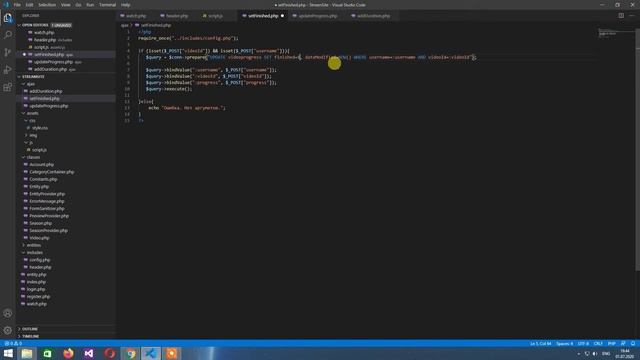Viewport: 640px width, 360px height.
Task: Open the File menu
Action: pyautogui.click(x=17, y=5)
